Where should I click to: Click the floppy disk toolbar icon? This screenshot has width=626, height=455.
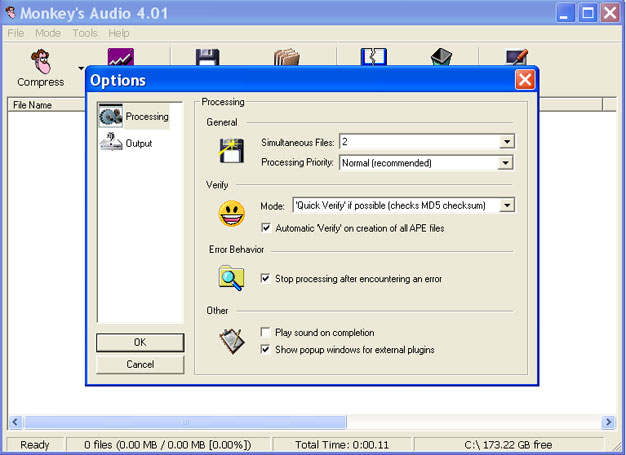207,57
